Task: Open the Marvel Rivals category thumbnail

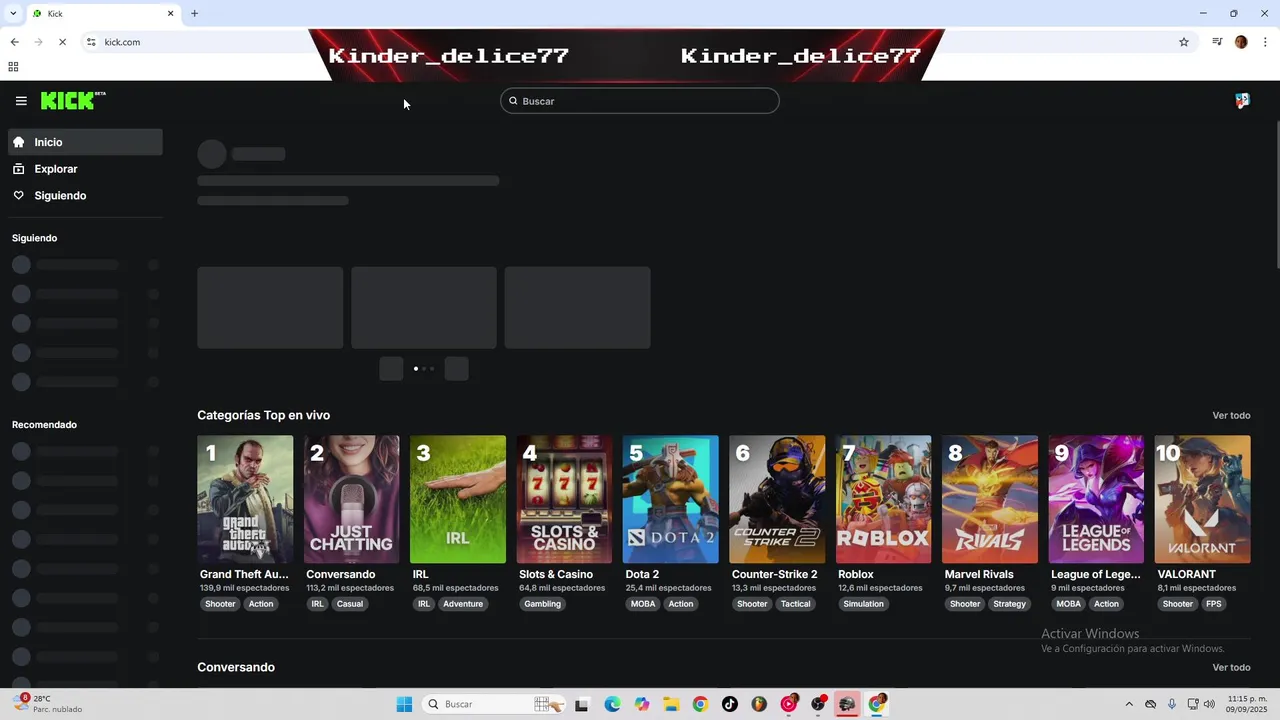Action: coord(990,499)
